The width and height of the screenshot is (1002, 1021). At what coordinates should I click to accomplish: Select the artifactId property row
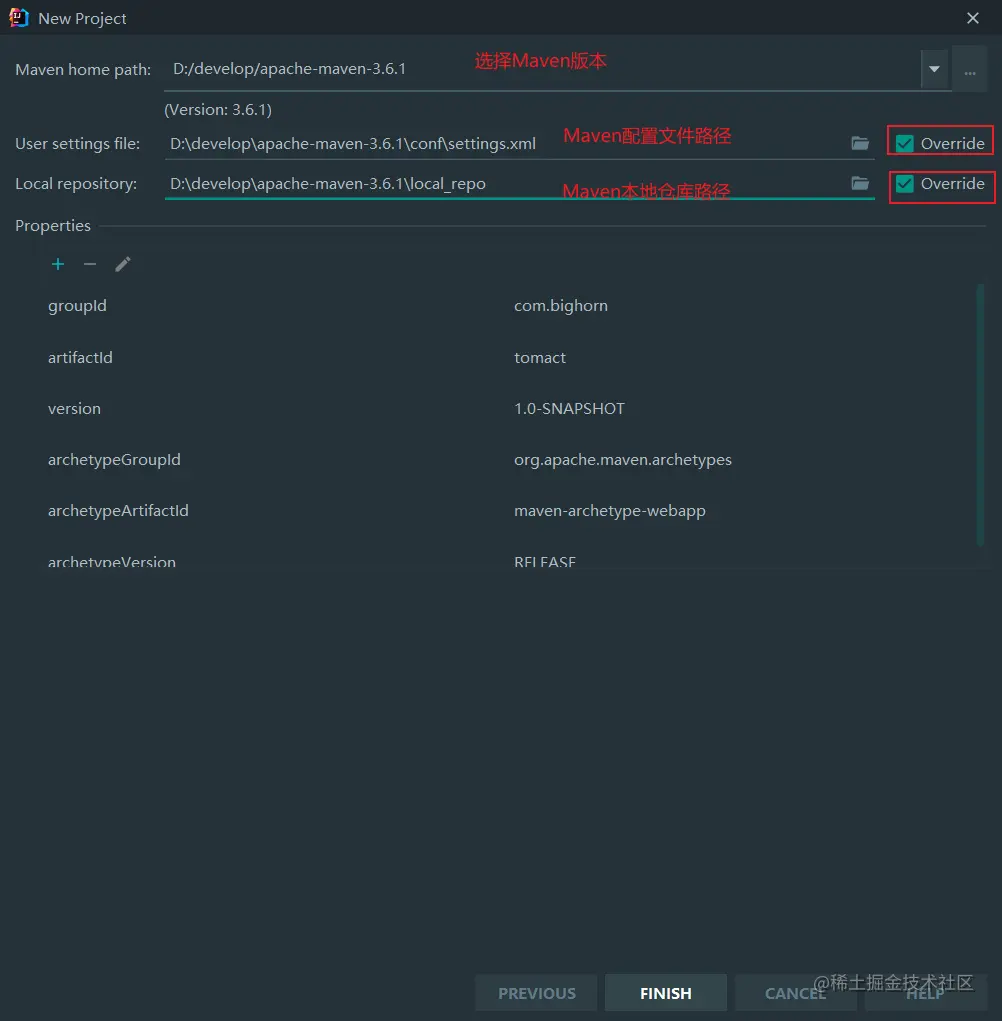click(508, 357)
